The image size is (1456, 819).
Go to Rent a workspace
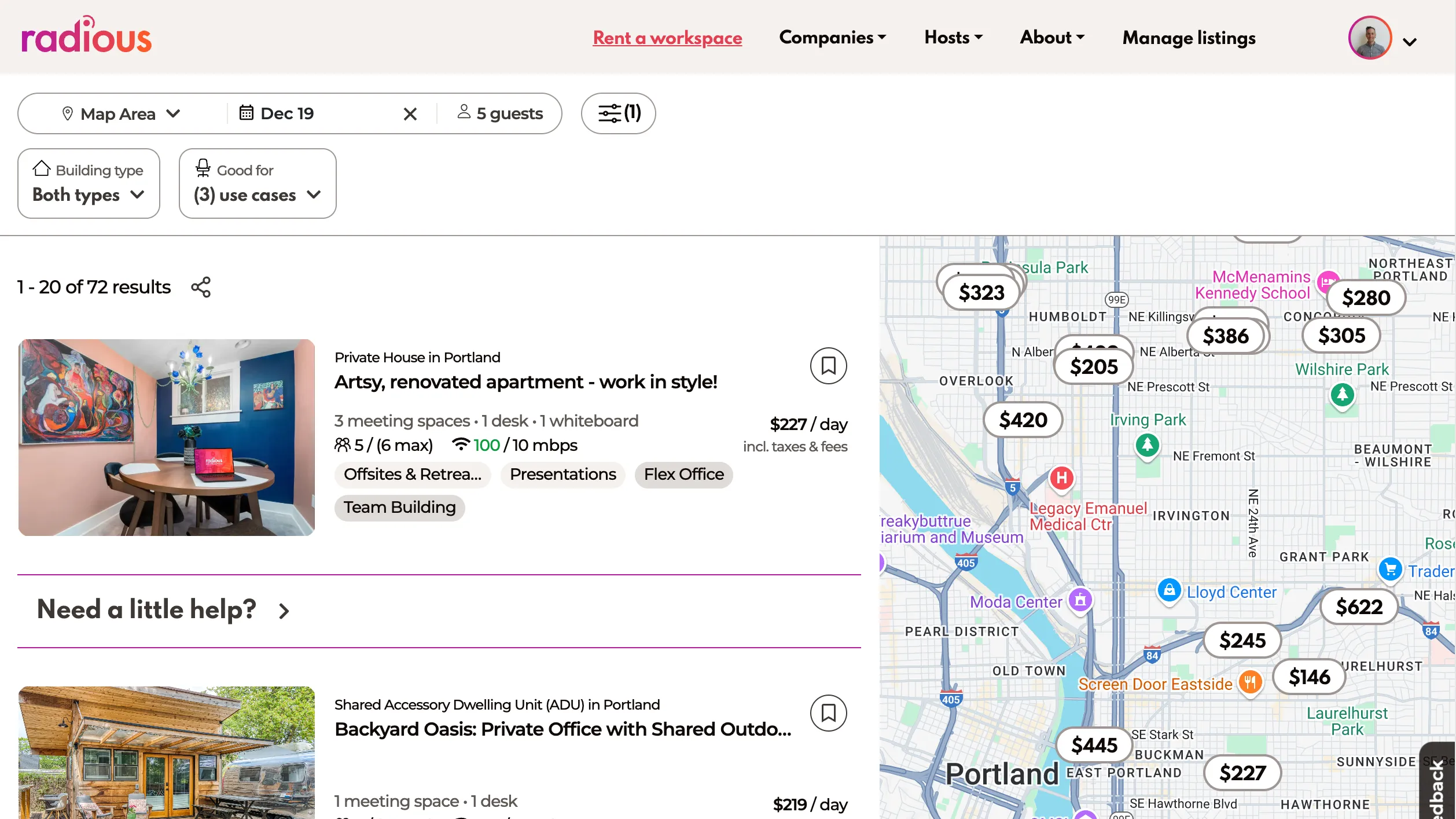pyautogui.click(x=667, y=38)
